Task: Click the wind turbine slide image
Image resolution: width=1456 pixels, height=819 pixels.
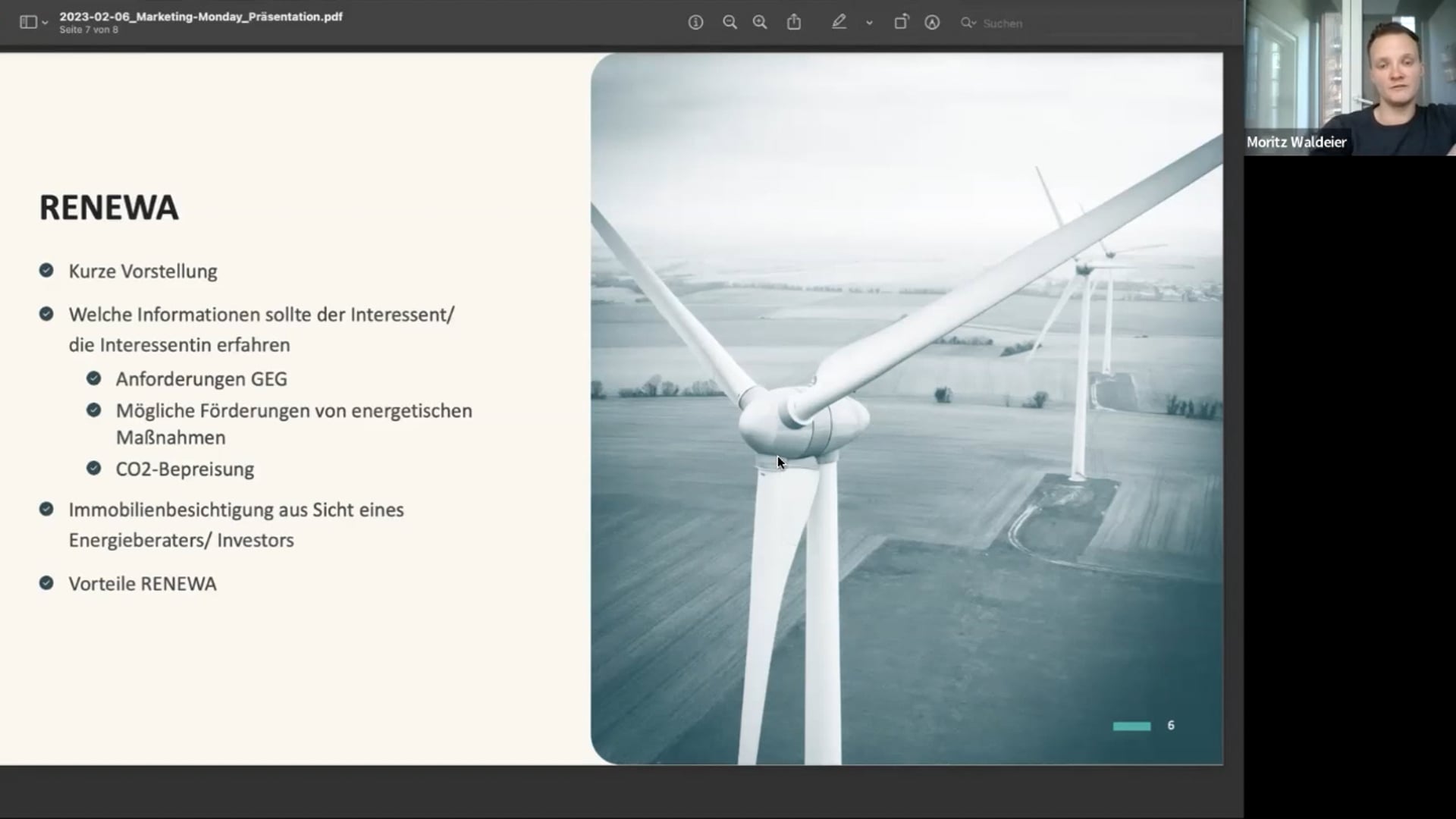Action: (907, 409)
